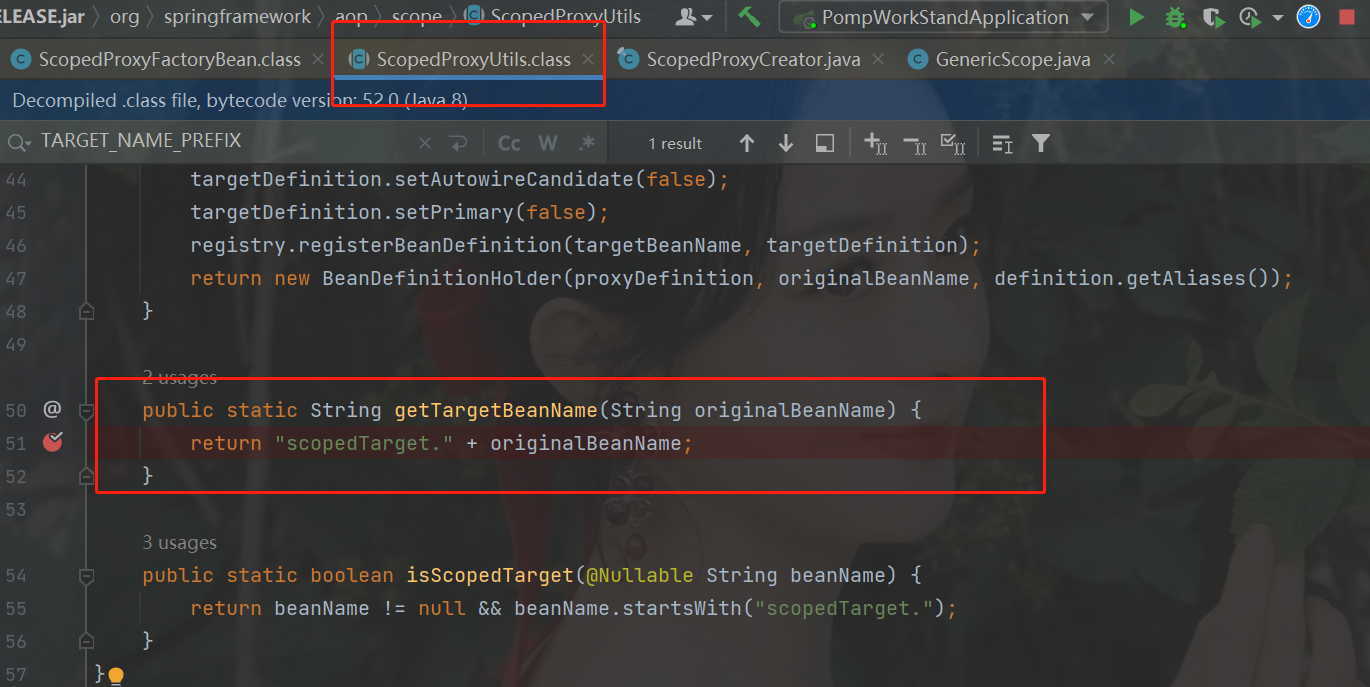Open the PompWorkStandApplication run configuration dropdown
Screen dimensions: 1370x687
coord(943,17)
